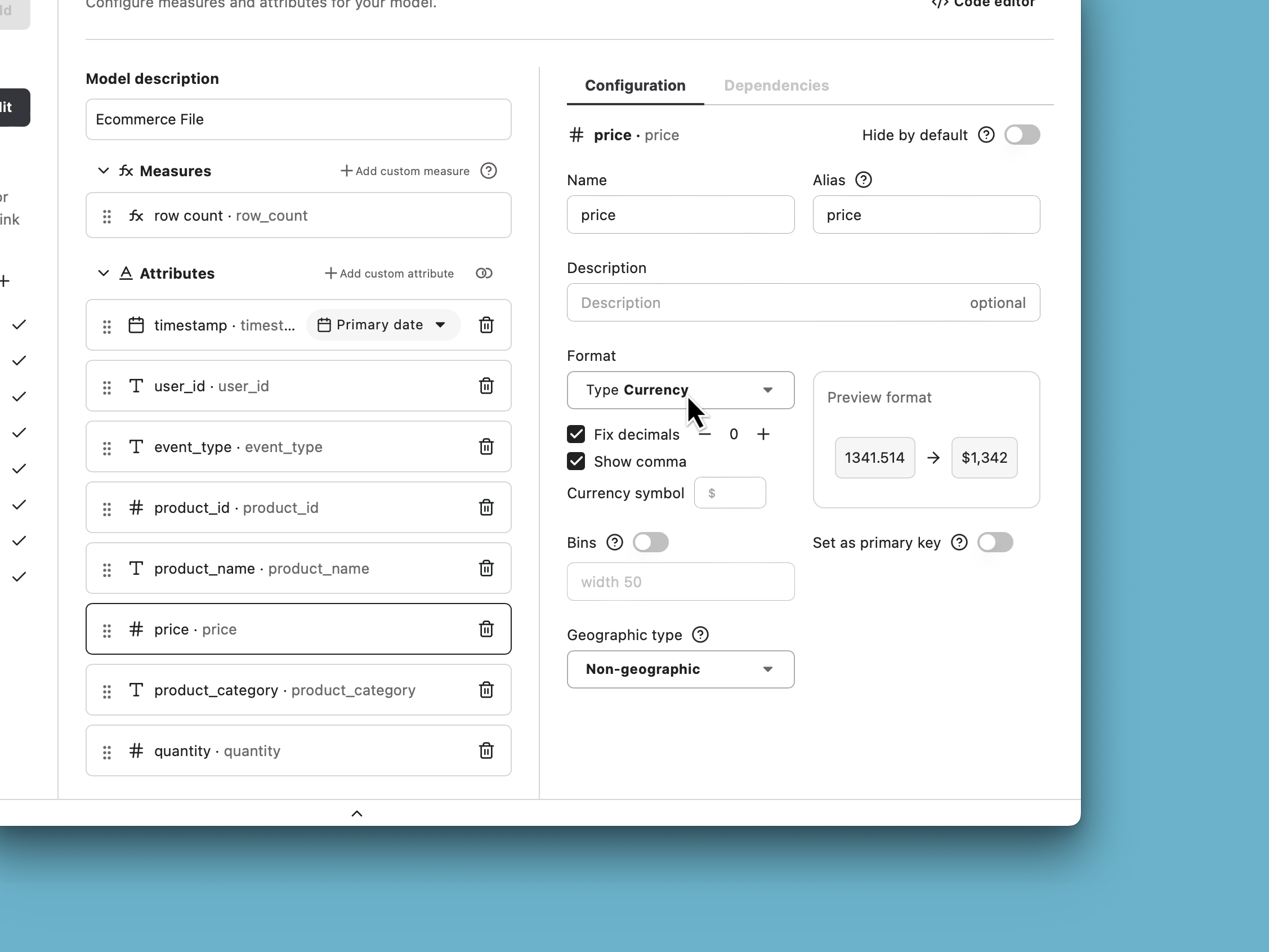Open Non-geographic type dropdown
Image resolution: width=1269 pixels, height=952 pixels.
point(681,669)
